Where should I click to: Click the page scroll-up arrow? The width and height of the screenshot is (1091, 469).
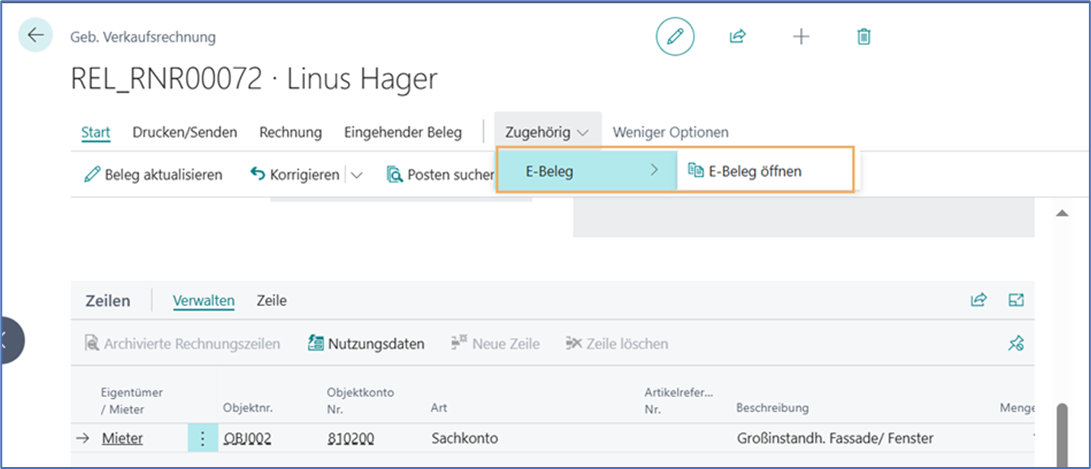1062,214
